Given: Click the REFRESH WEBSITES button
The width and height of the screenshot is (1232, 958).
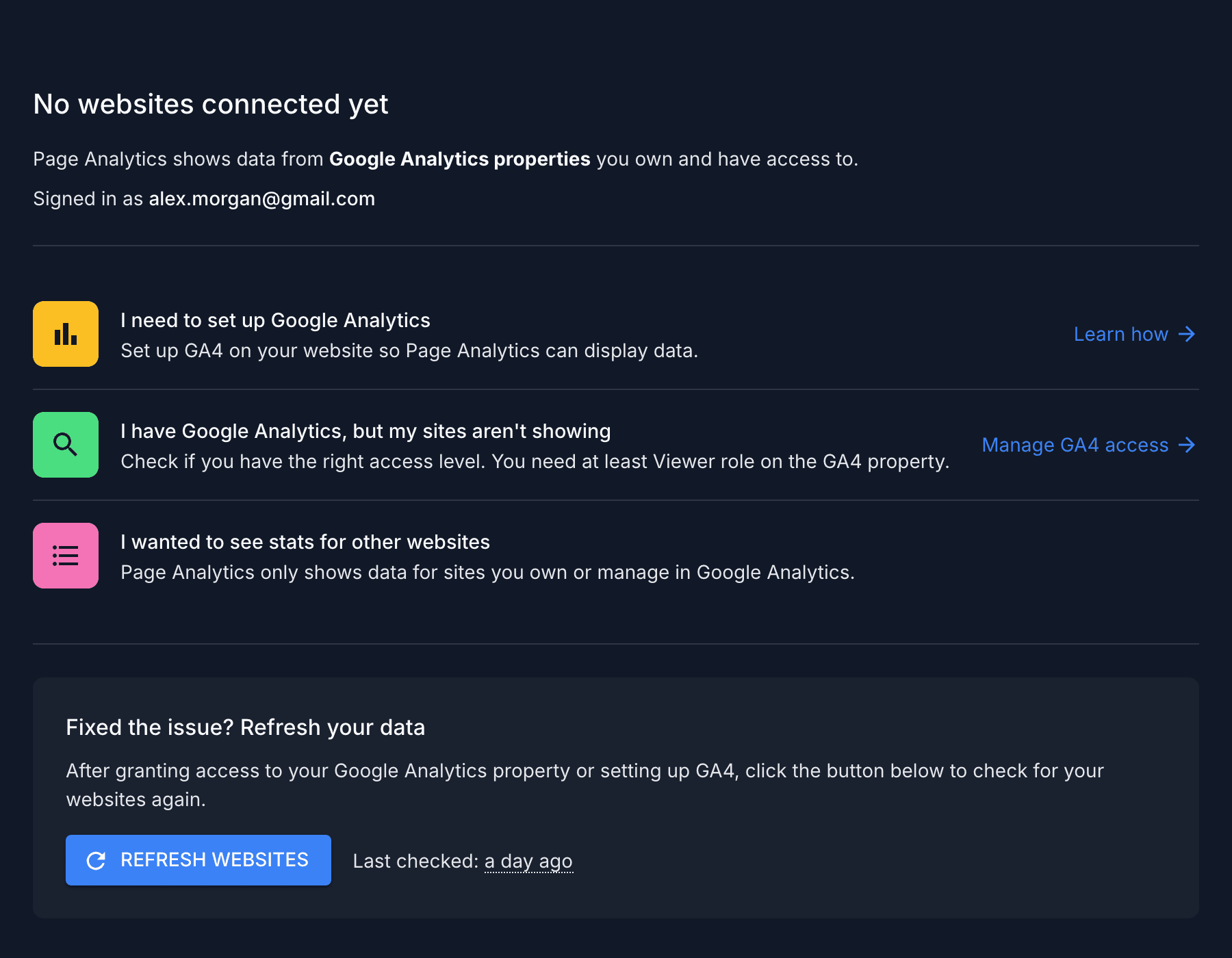Looking at the screenshot, I should point(198,860).
